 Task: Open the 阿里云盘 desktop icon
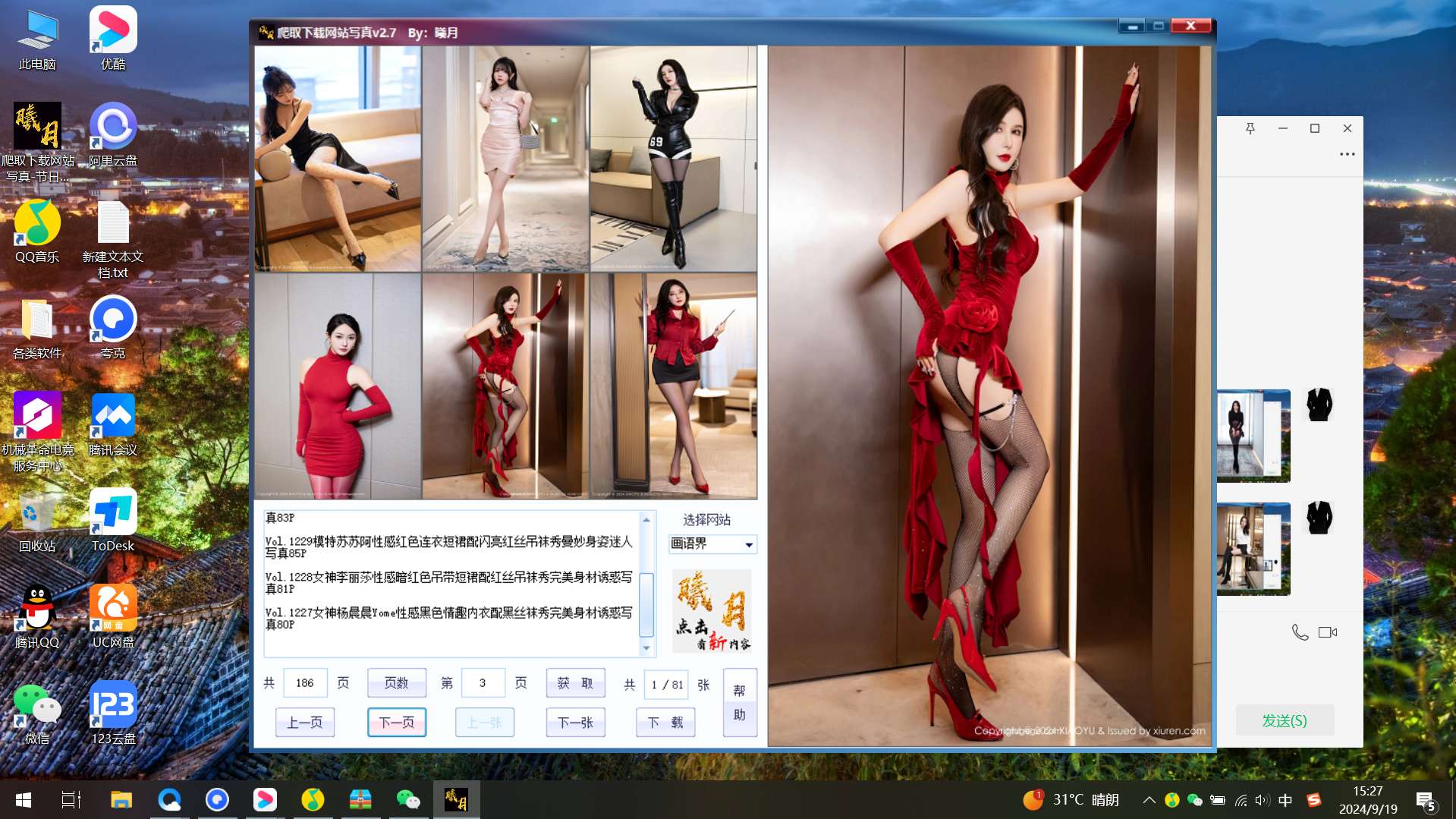coord(113,135)
